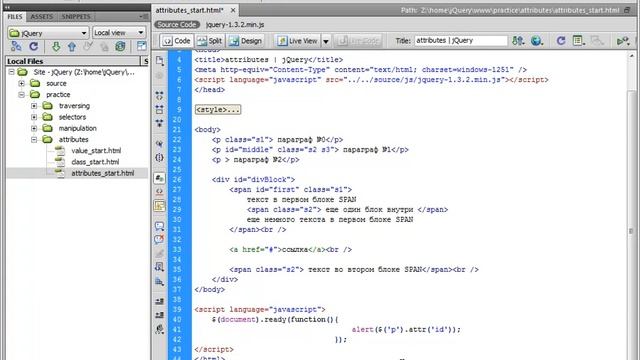Click the green Get files down arrow

(56, 47)
